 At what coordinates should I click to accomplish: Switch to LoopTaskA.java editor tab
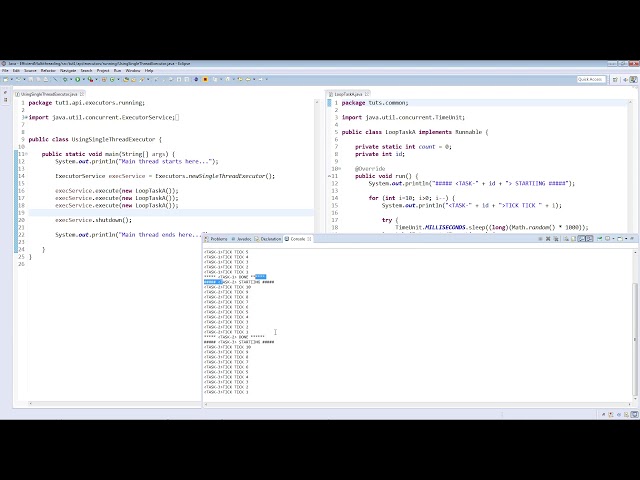348,94
